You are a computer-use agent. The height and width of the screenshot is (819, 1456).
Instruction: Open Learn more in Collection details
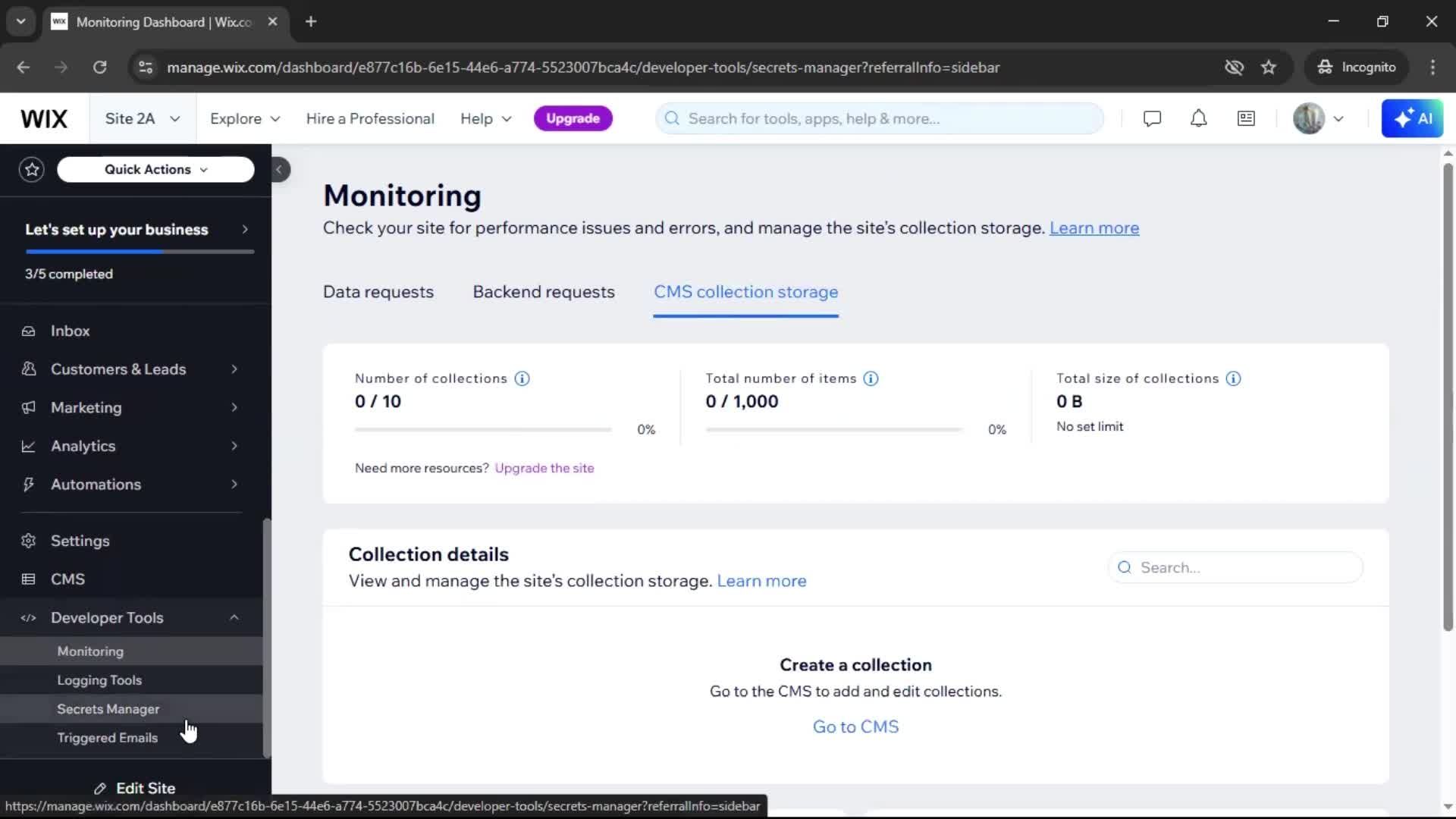click(x=761, y=582)
